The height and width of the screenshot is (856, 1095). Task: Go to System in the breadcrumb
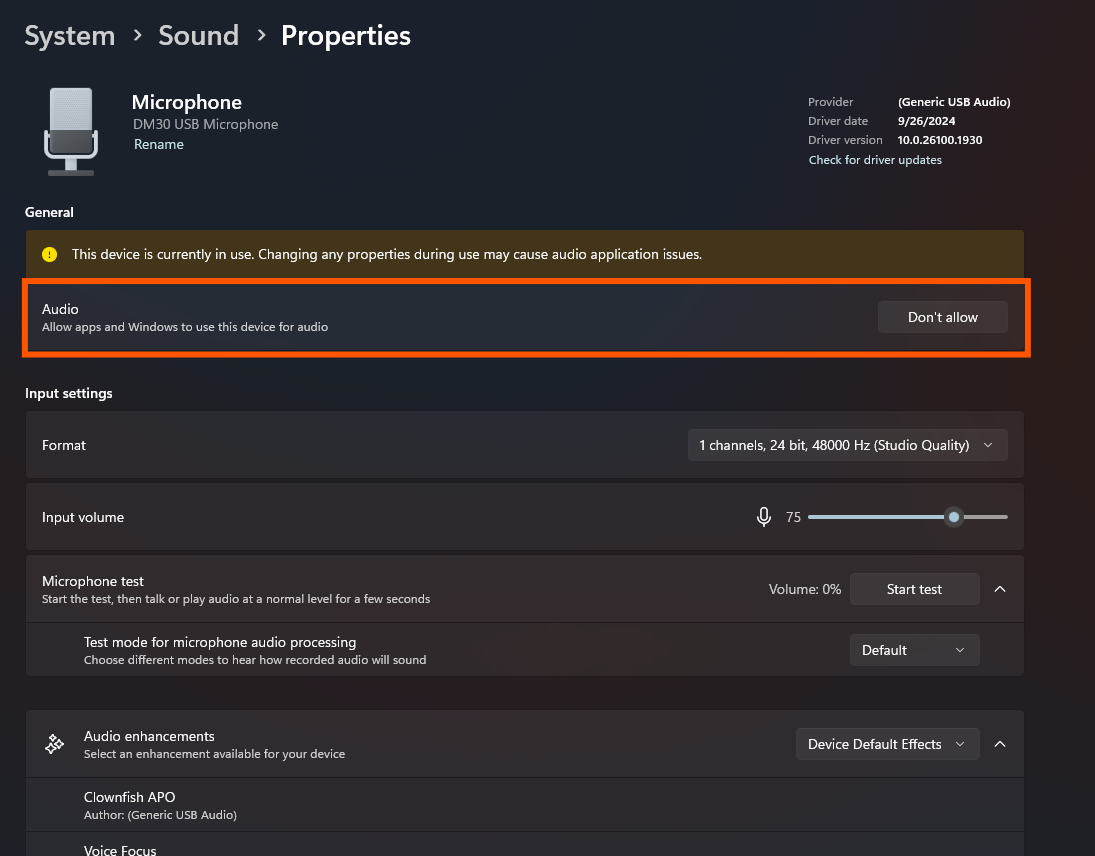tap(69, 36)
